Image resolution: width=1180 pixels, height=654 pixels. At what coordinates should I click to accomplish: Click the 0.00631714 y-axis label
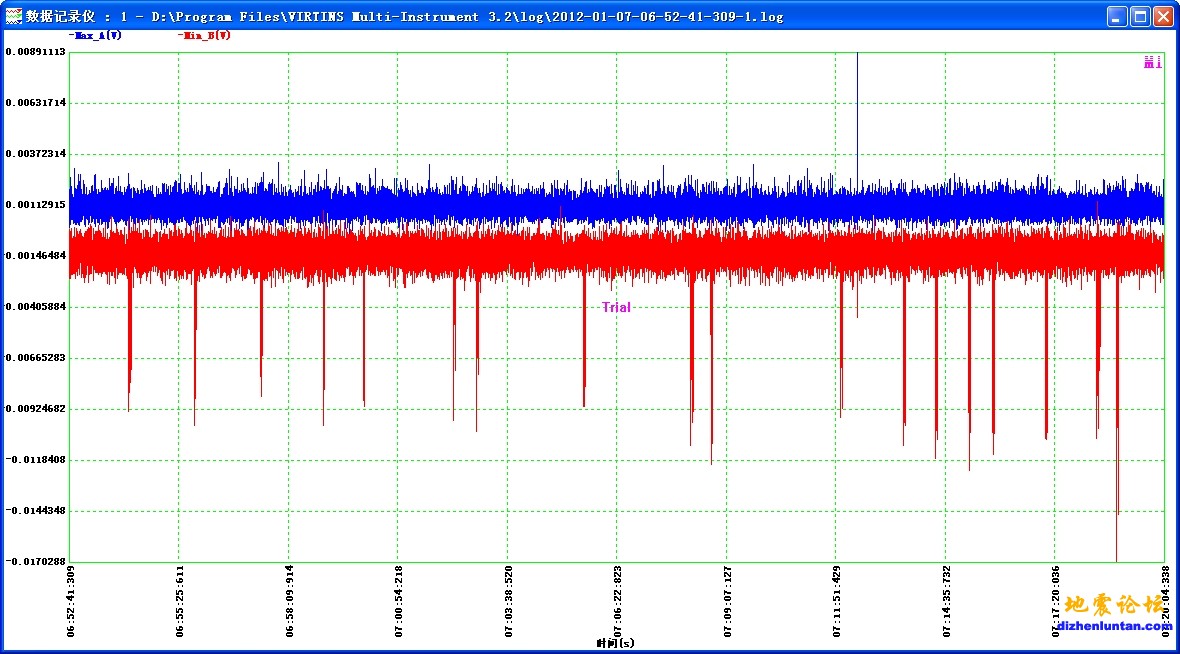(35, 103)
